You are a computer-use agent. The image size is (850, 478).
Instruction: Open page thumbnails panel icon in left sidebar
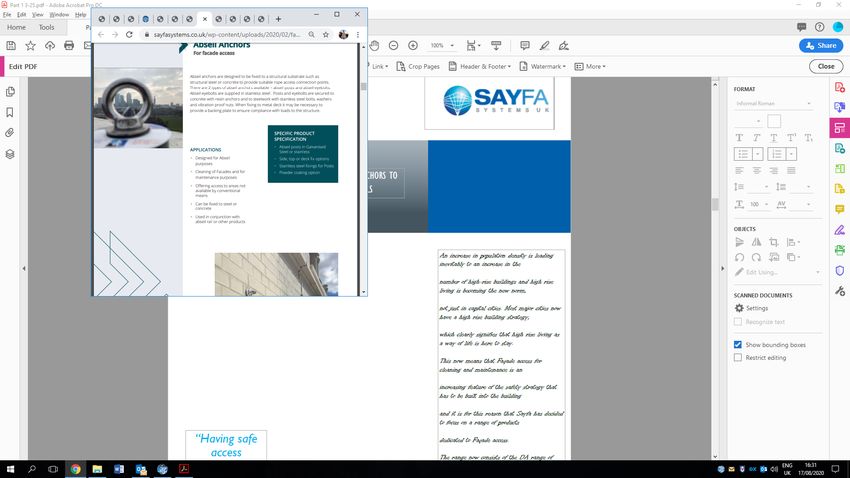coord(10,92)
